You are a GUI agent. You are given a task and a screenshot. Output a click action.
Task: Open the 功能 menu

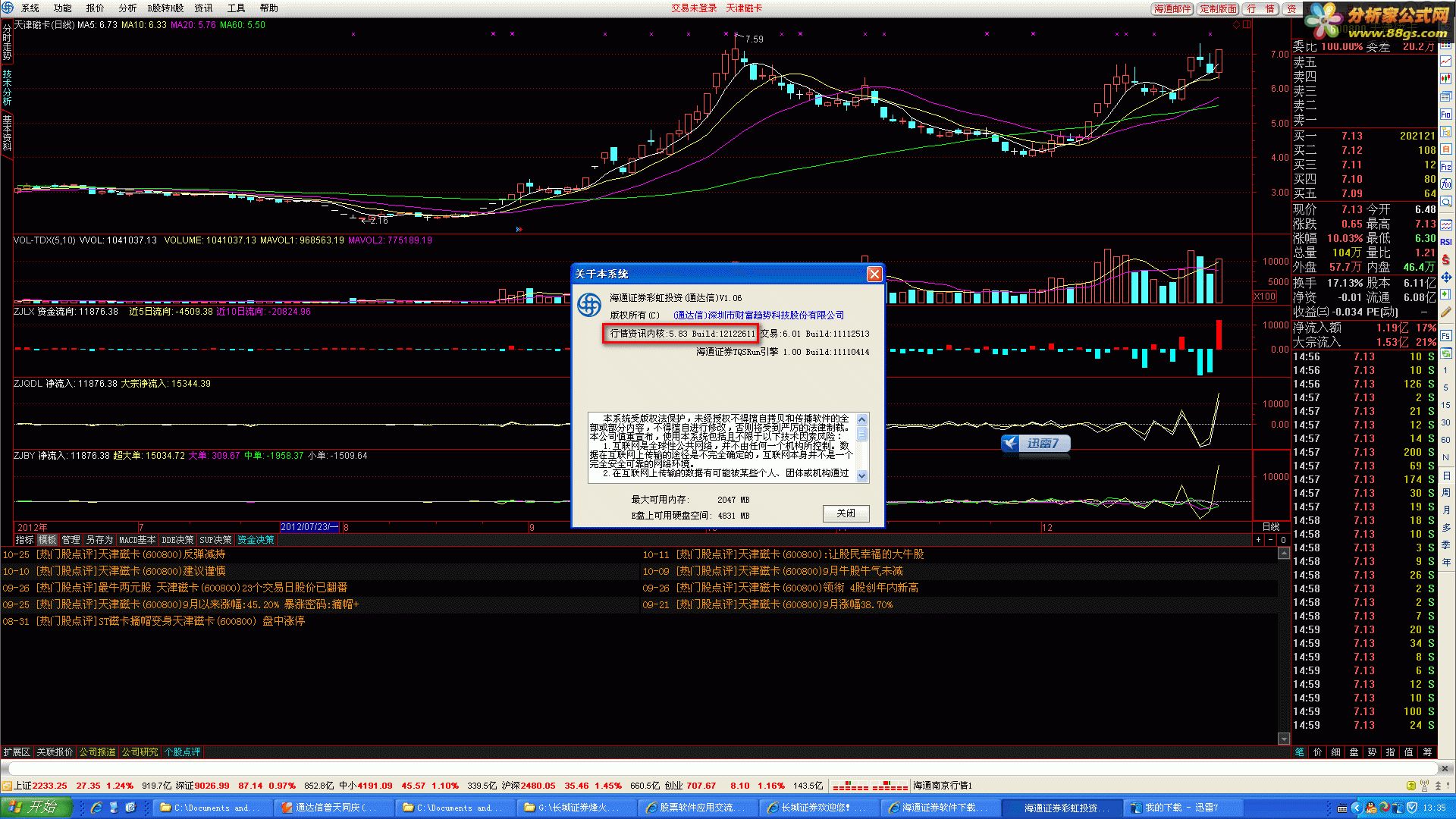tap(63, 8)
